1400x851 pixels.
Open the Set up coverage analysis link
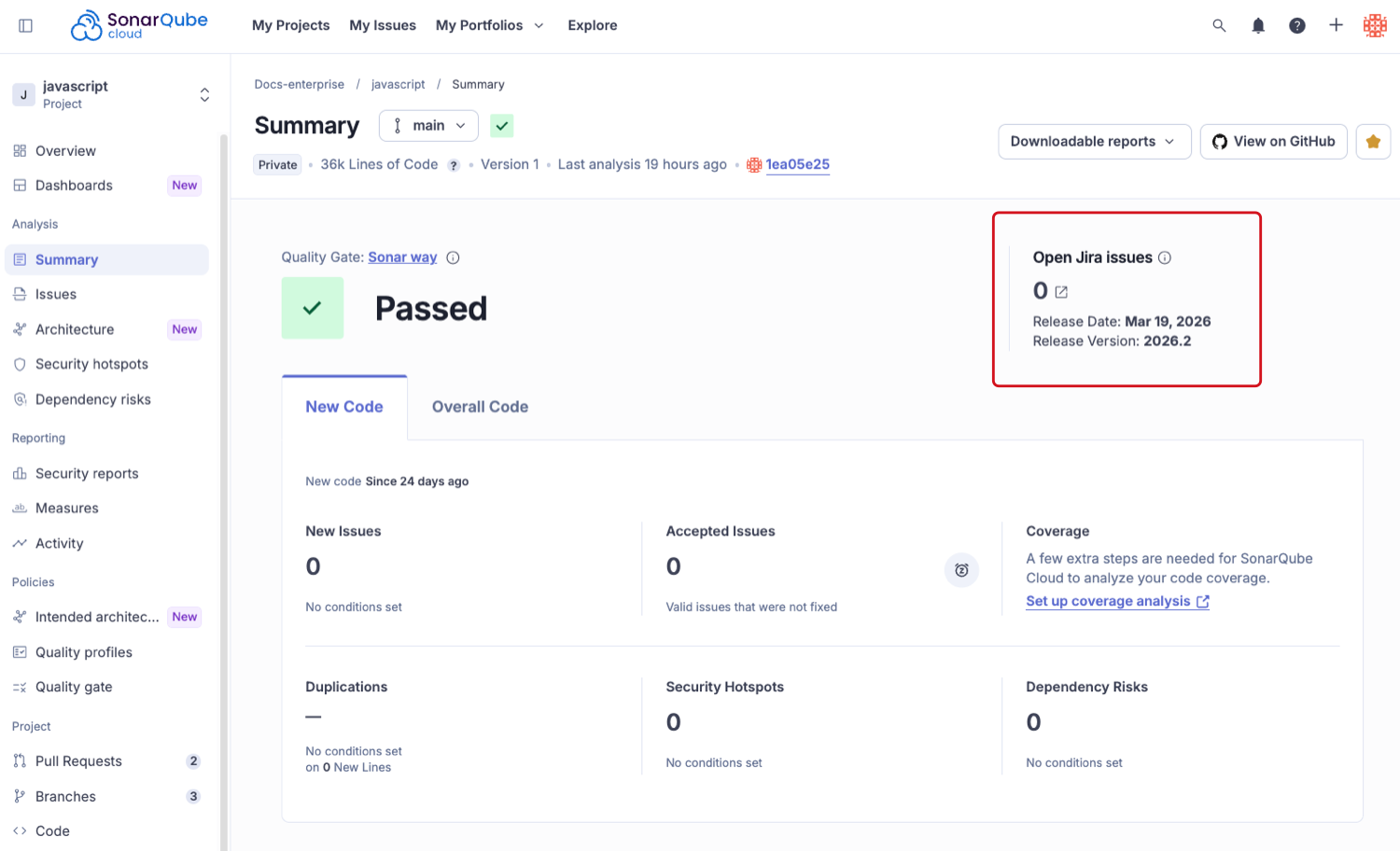(x=1109, y=601)
